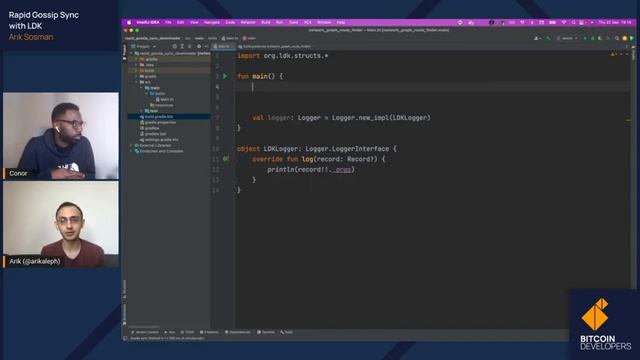
Task: Click the Main.kt breadcrumb in navigation bar
Action: click(230, 38)
